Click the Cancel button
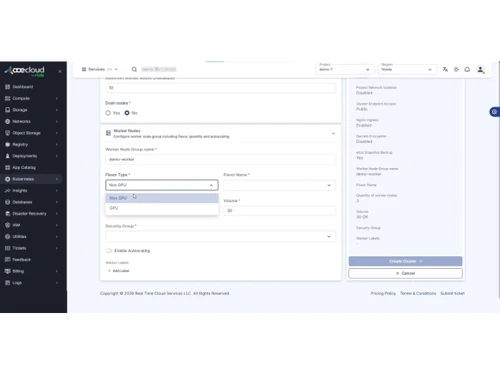 [x=405, y=273]
